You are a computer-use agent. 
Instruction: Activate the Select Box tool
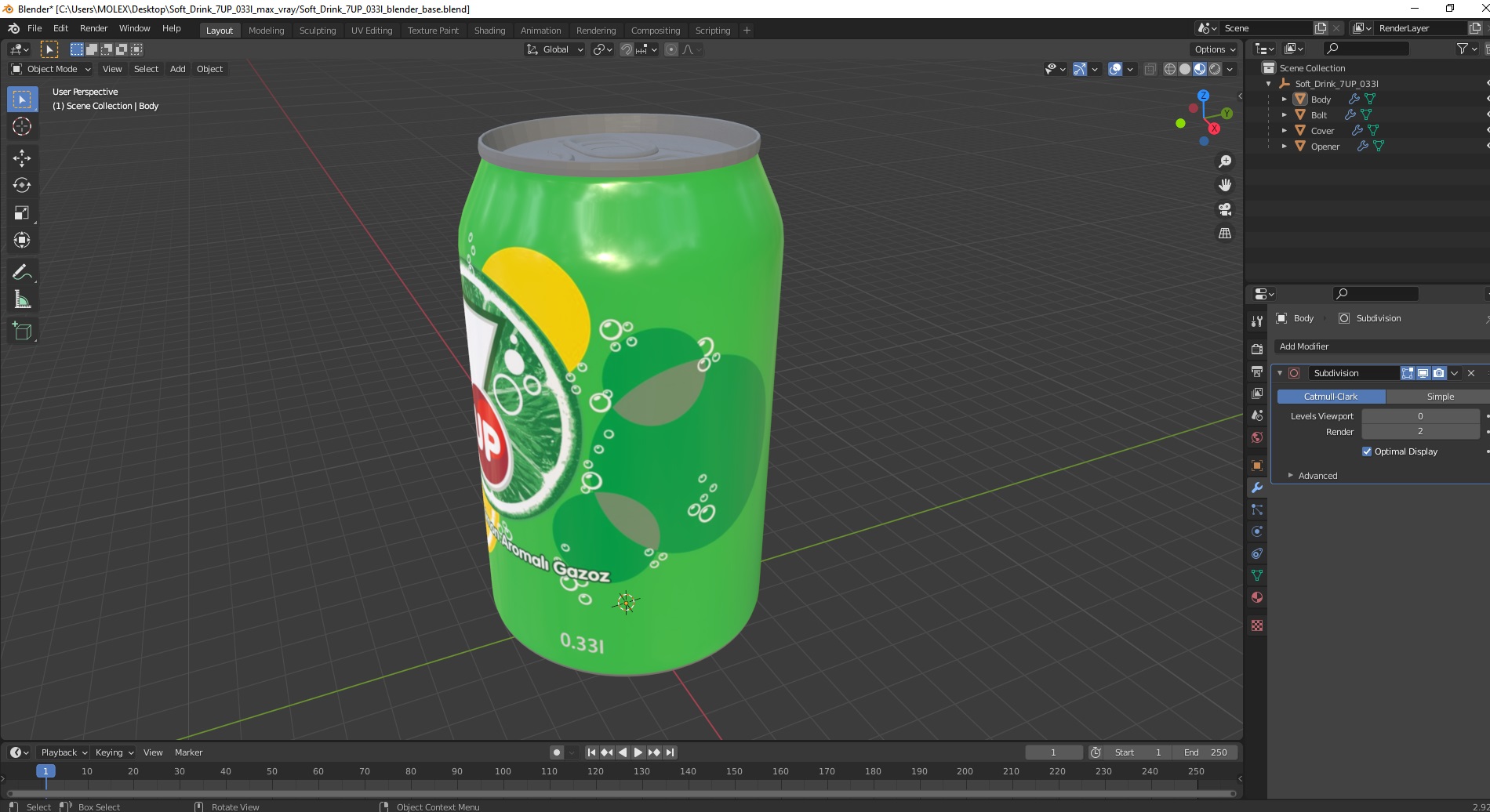point(22,99)
